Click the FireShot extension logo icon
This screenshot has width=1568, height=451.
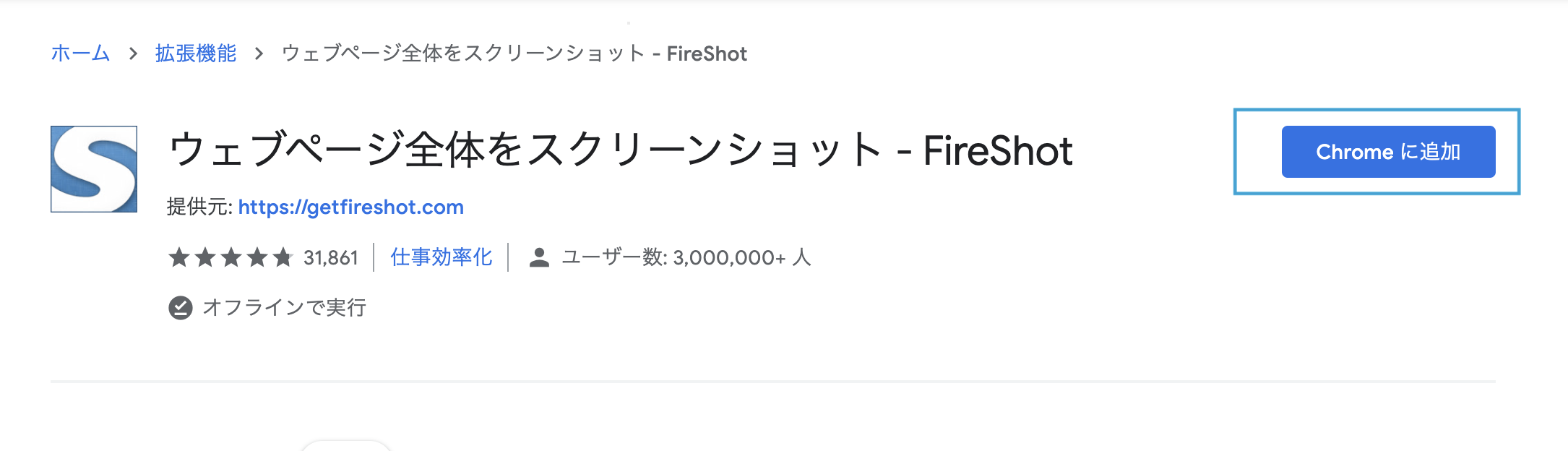94,169
